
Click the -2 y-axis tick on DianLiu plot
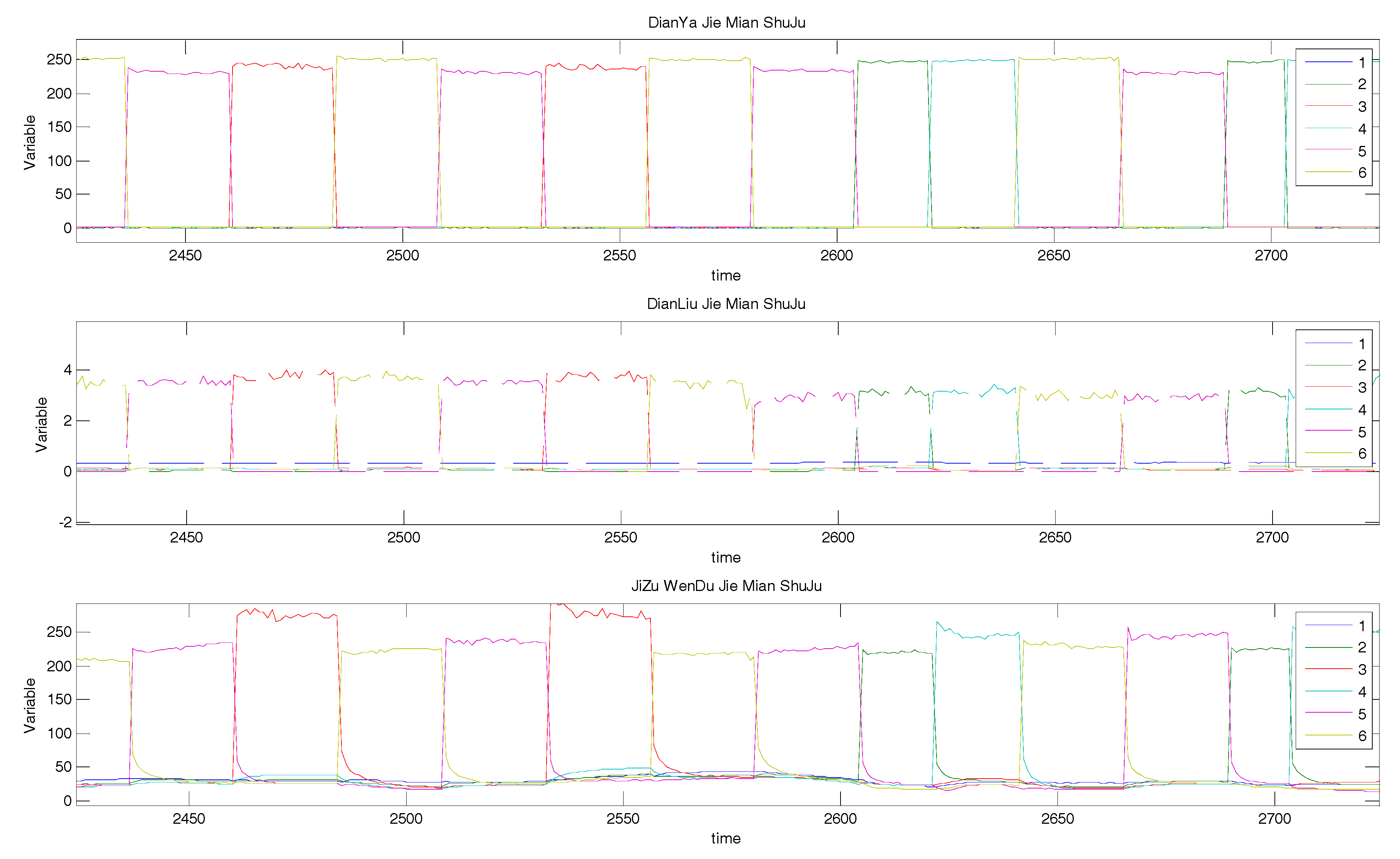[x=66, y=522]
